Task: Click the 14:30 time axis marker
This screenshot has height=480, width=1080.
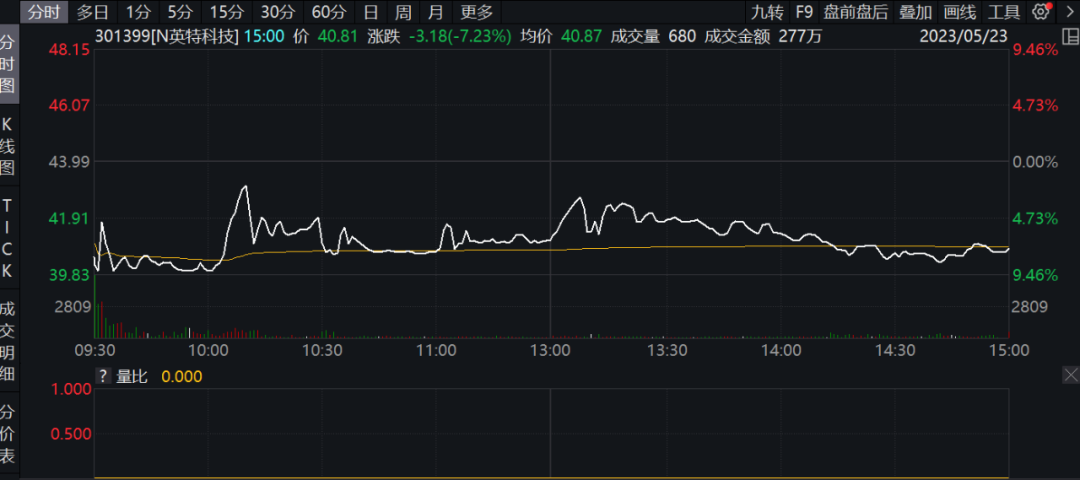Action: (896, 351)
